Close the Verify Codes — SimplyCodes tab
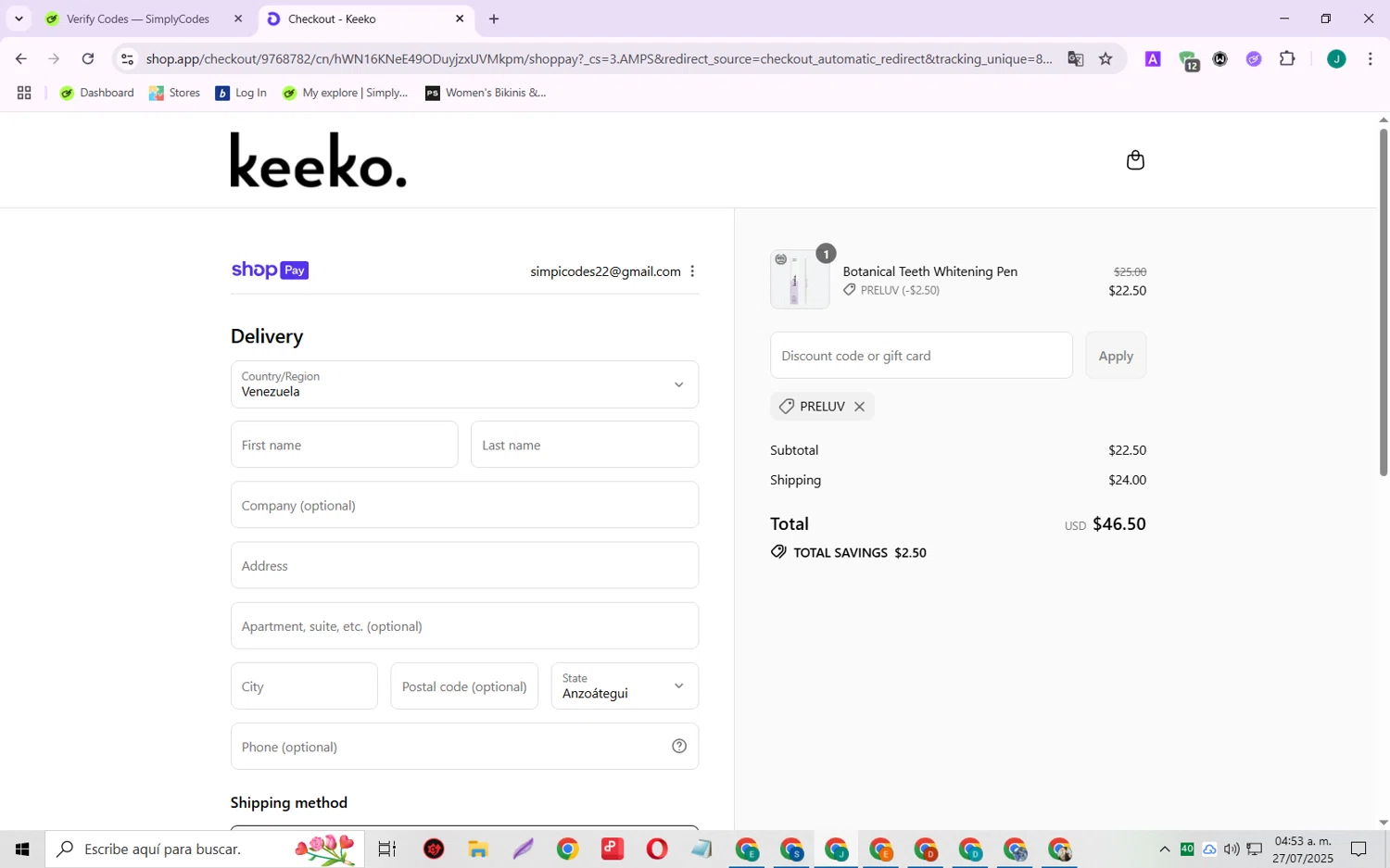This screenshot has height=868, width=1390. tap(238, 19)
